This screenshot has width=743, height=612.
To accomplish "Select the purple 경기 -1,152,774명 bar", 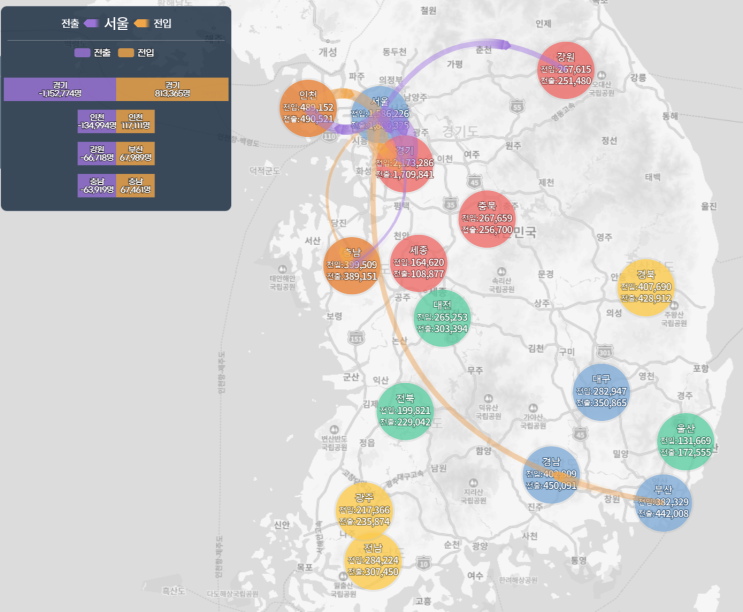I will click(60, 89).
